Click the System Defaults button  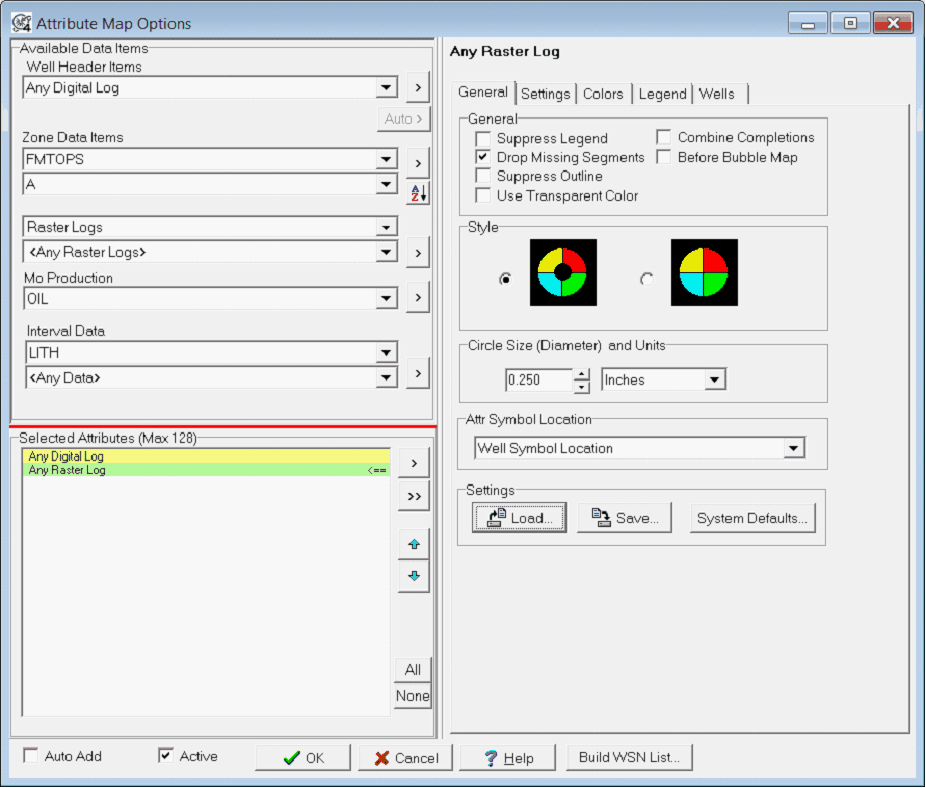coord(752,518)
